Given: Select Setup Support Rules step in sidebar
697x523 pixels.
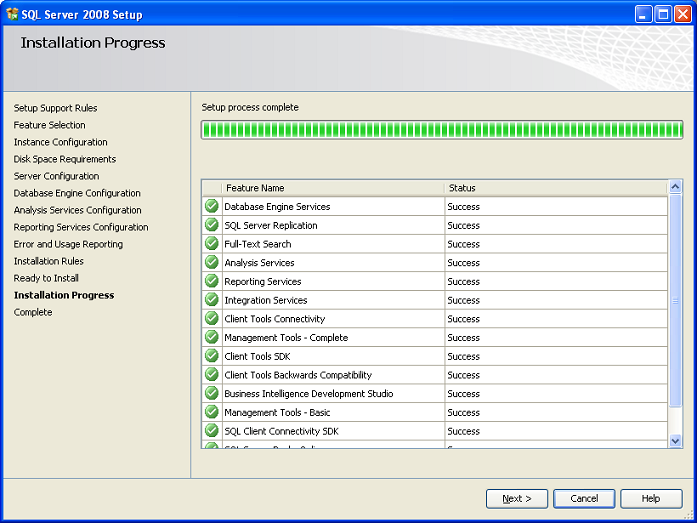Looking at the screenshot, I should [55, 108].
